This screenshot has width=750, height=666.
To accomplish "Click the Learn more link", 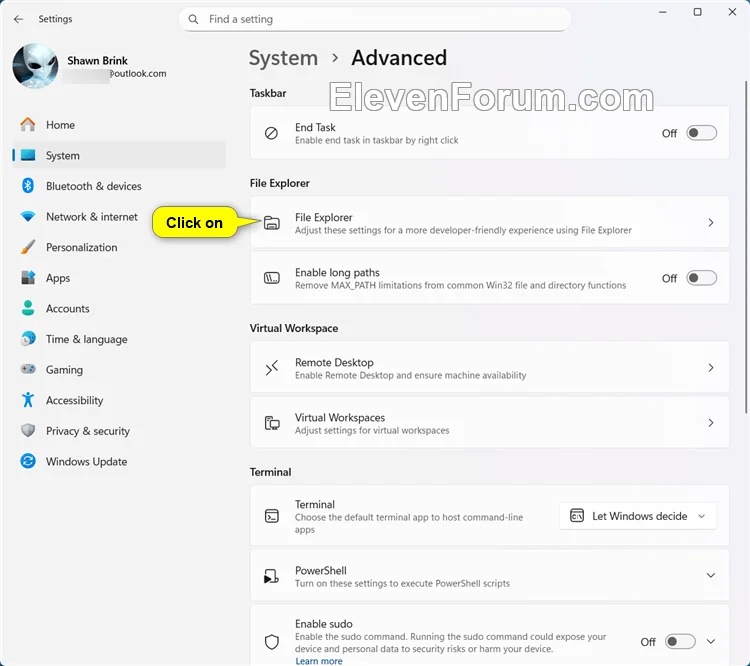I will 319,661.
